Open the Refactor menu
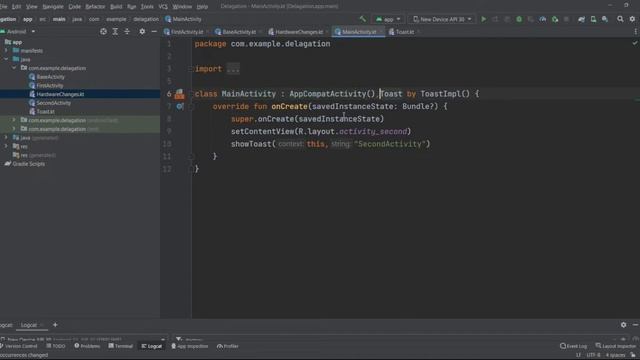Image resolution: width=640 pixels, height=360 pixels. 95,7
